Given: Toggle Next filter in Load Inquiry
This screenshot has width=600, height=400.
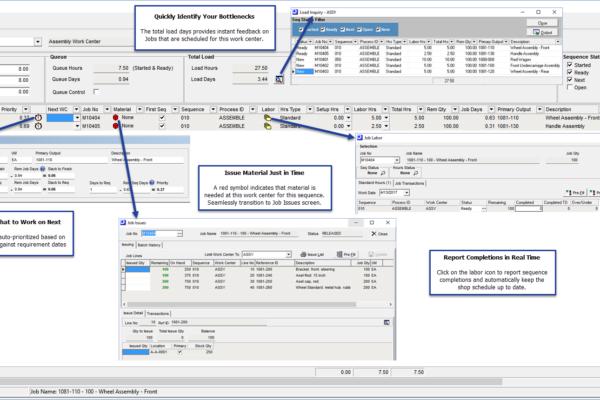Looking at the screenshot, I should [x=342, y=29].
